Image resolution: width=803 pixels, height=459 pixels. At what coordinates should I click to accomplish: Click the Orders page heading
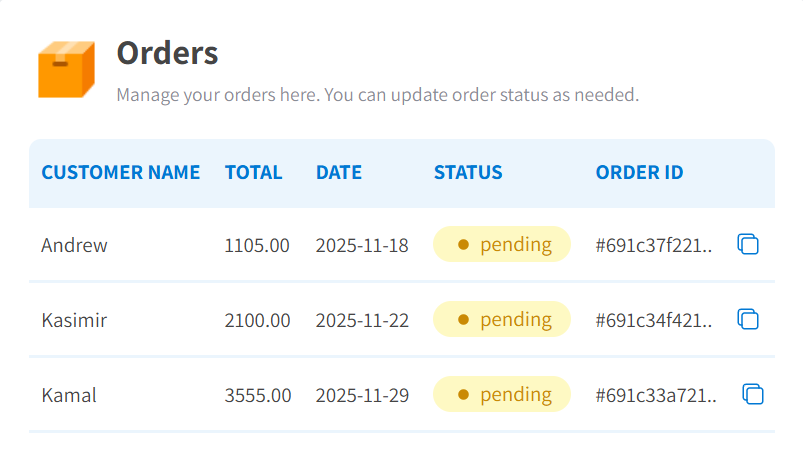coord(167,52)
